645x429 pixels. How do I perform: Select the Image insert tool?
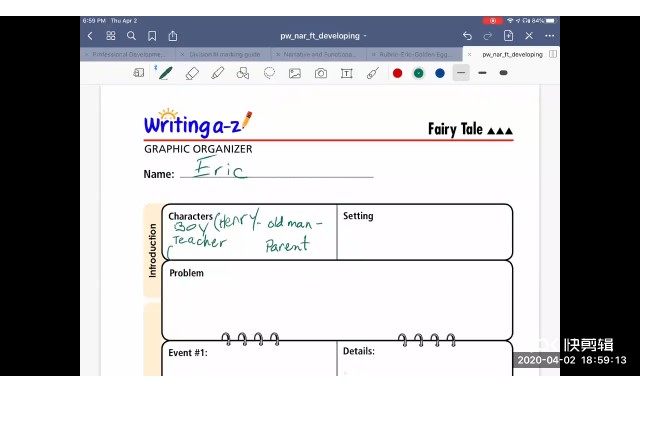[295, 73]
